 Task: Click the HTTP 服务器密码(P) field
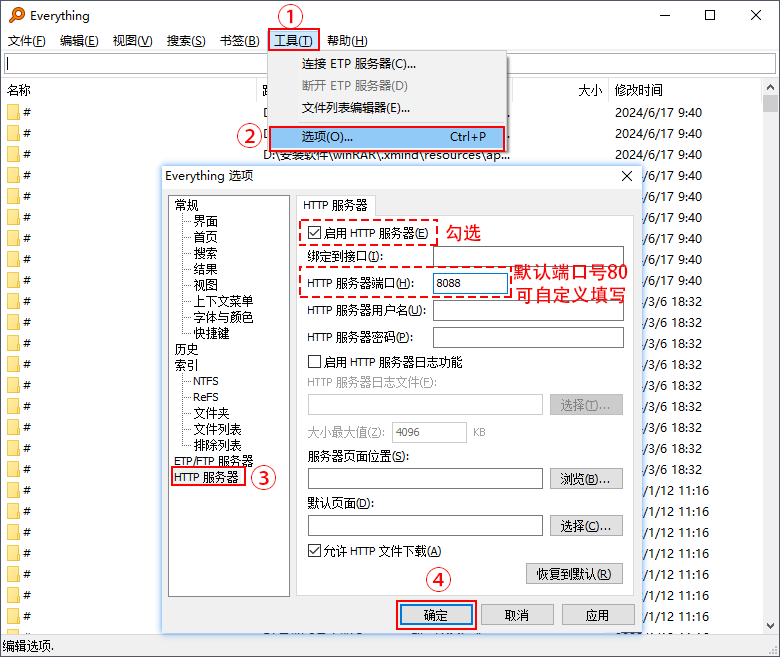click(528, 337)
